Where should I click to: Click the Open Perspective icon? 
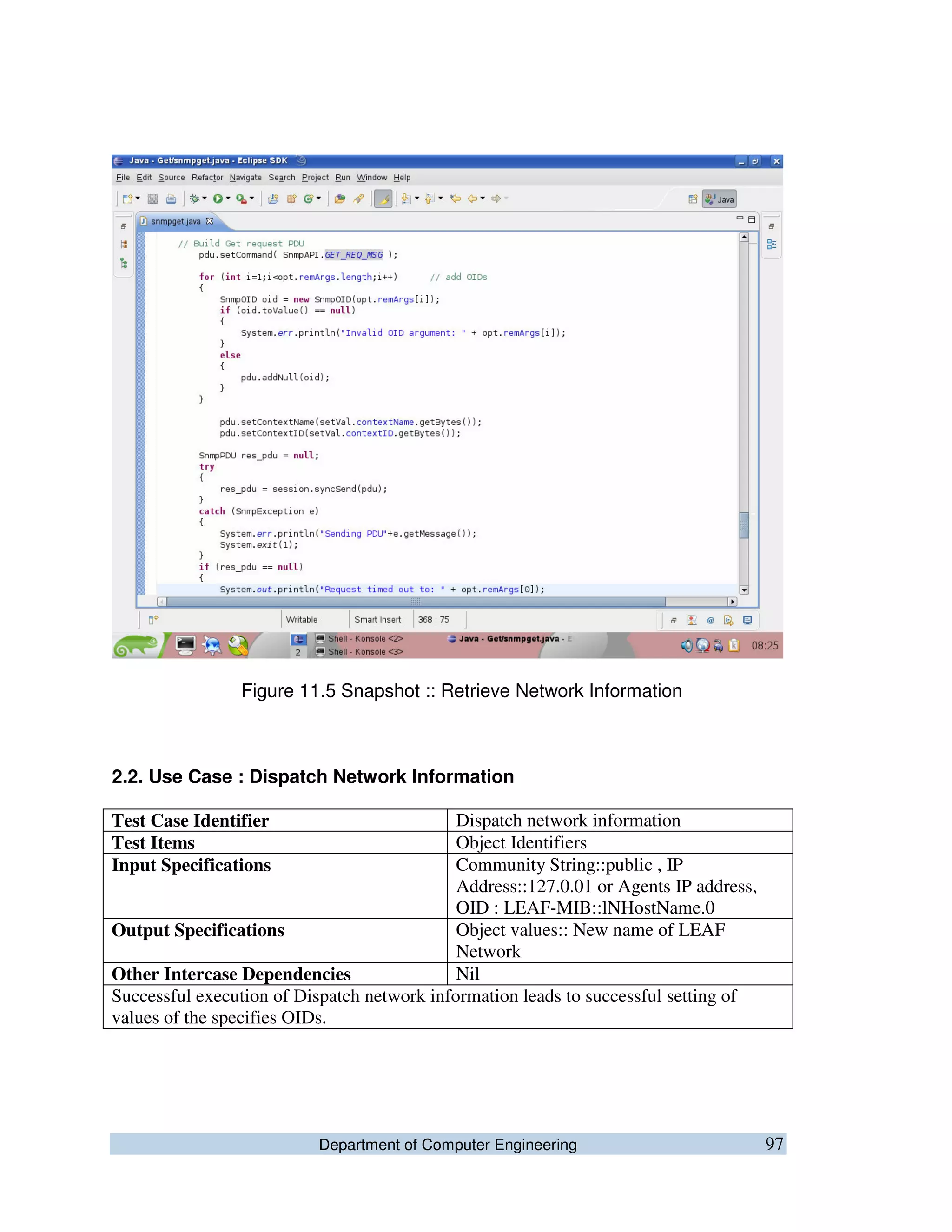coord(693,199)
